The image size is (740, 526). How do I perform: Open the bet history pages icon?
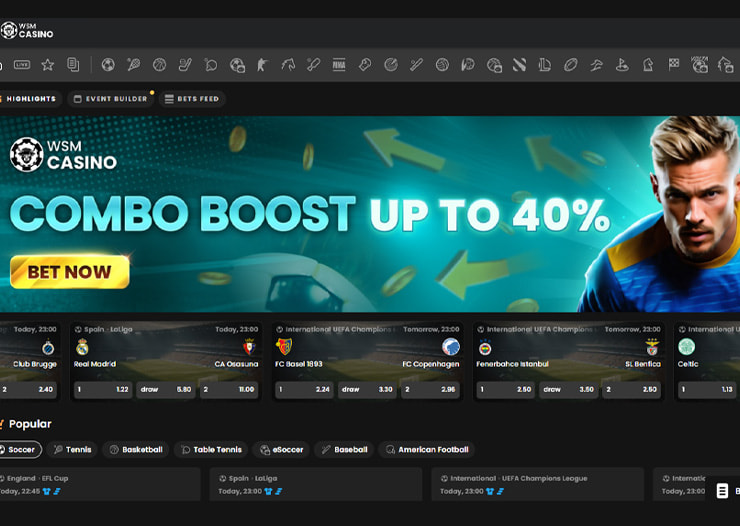tap(73, 65)
